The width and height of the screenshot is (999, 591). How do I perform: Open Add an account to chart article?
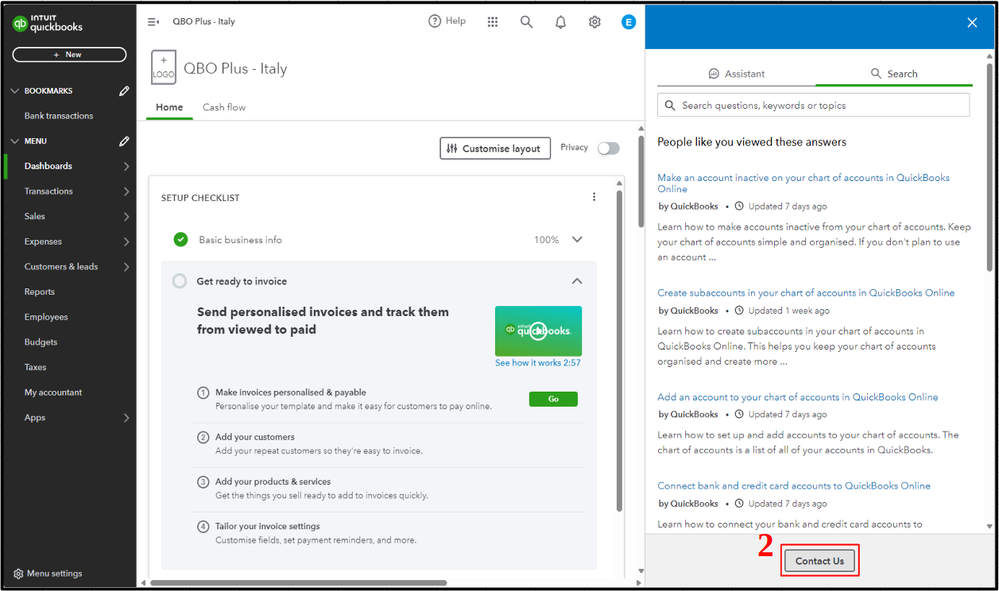(x=798, y=397)
